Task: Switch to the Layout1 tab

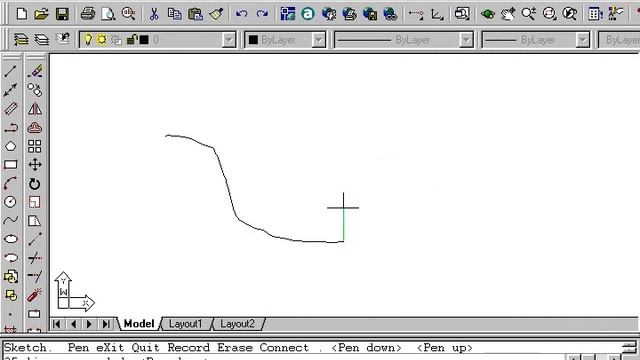Action: click(x=185, y=324)
